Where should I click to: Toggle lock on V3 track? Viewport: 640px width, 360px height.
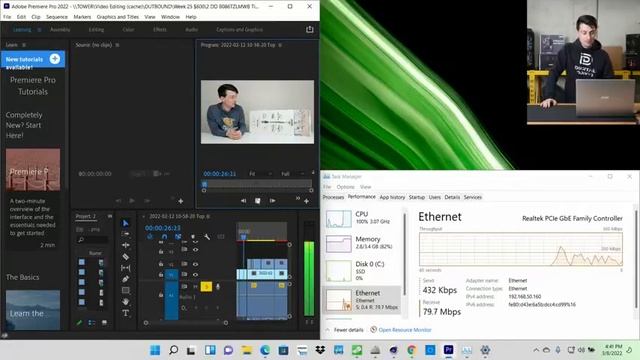[x=161, y=252]
